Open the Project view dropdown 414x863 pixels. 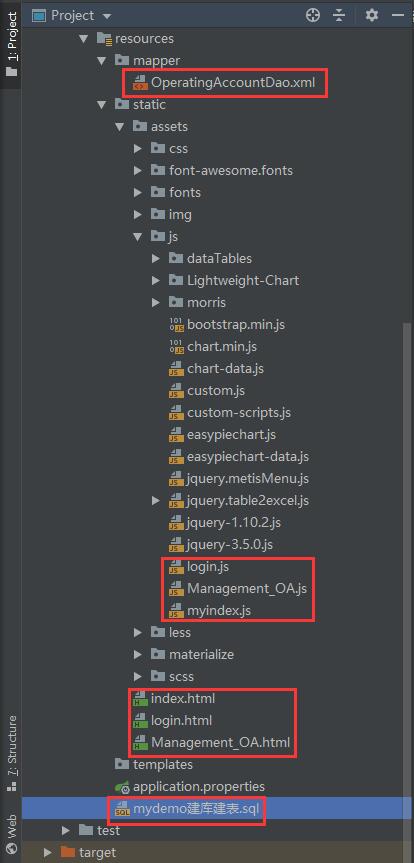tap(107, 16)
